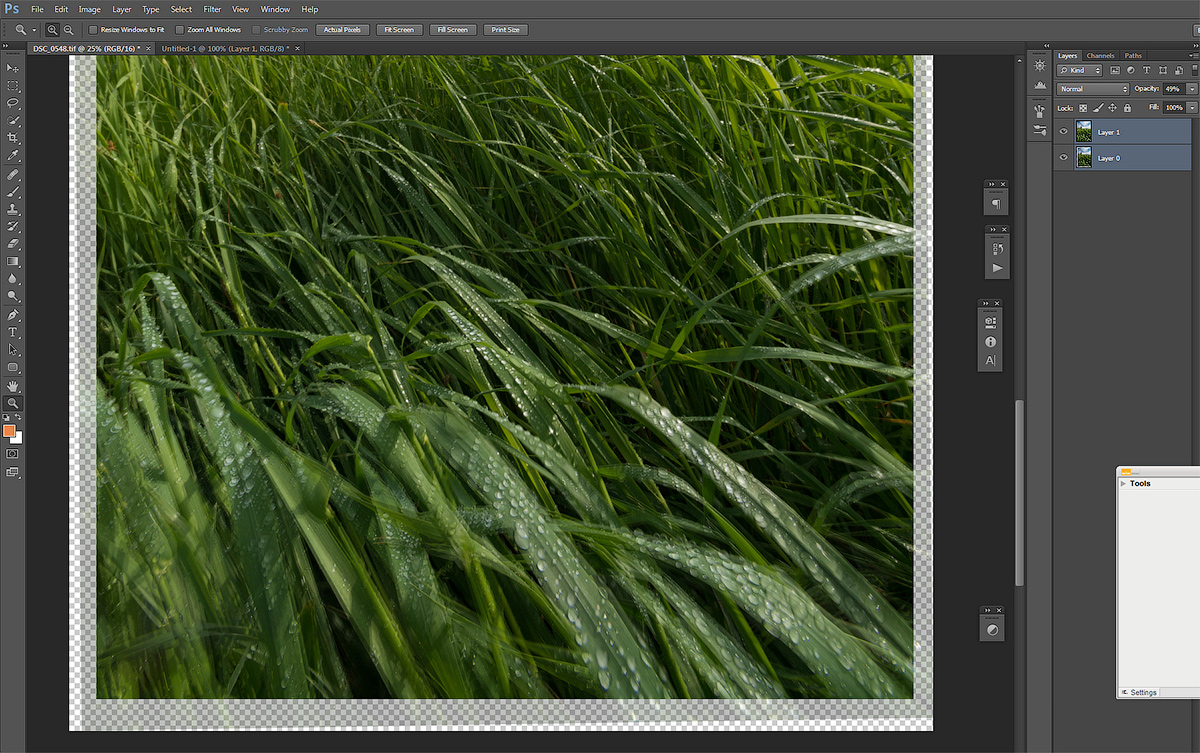Click the Fit Screen button
Image resolution: width=1200 pixels, height=753 pixels.
click(399, 30)
